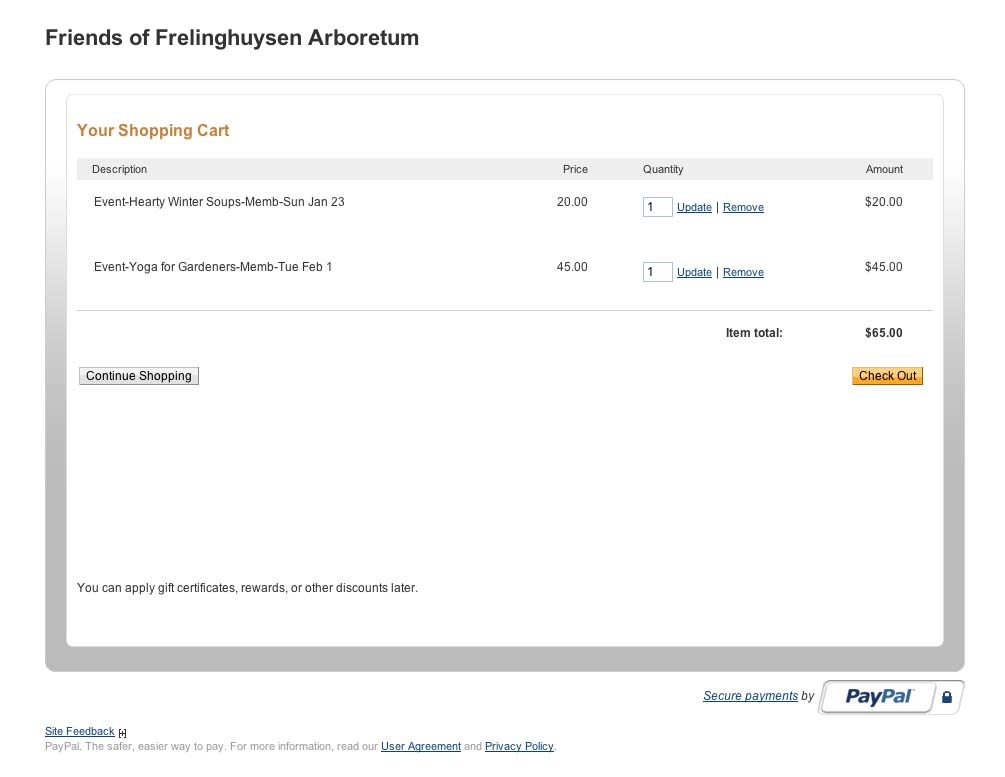Viewport: 1005px width, 777px height.
Task: Click Continue Shopping button
Action: 138,376
